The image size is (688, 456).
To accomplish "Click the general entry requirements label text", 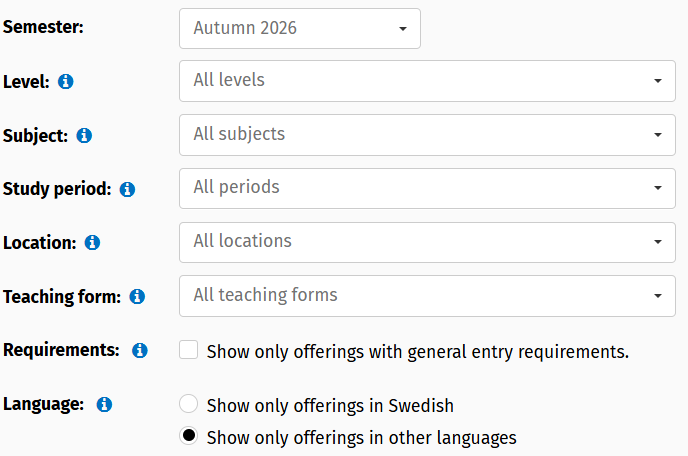I will pos(417,351).
